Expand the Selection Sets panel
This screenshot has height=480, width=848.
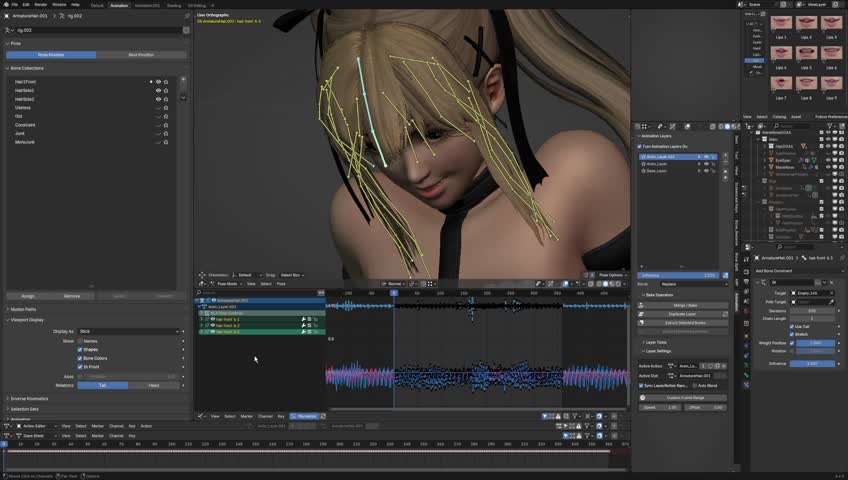[x=23, y=409]
